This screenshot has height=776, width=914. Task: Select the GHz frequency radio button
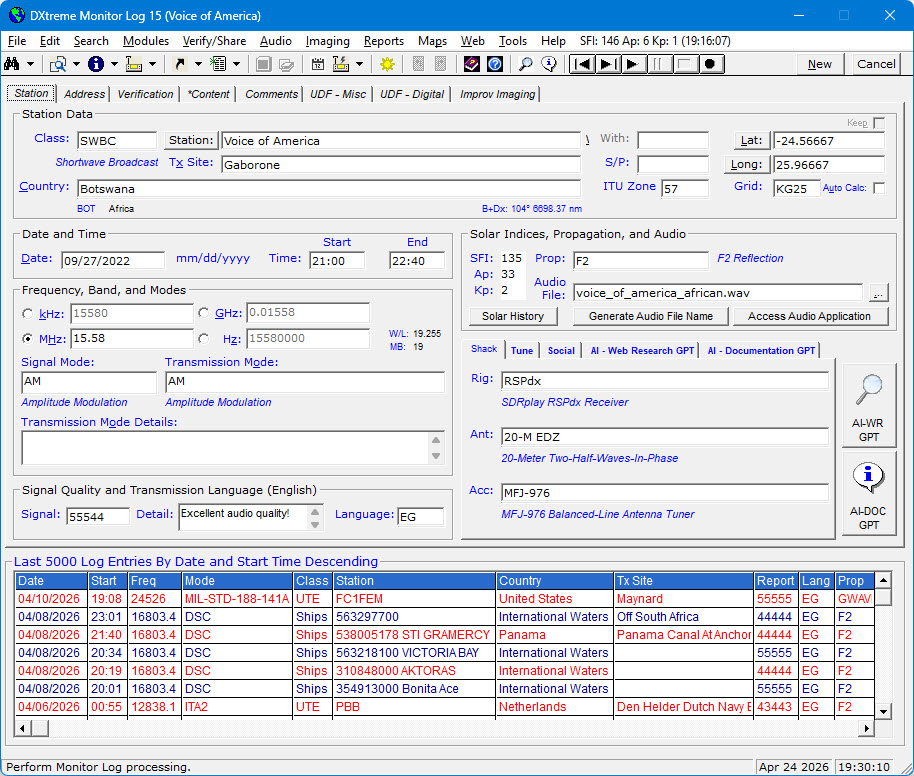(x=204, y=314)
